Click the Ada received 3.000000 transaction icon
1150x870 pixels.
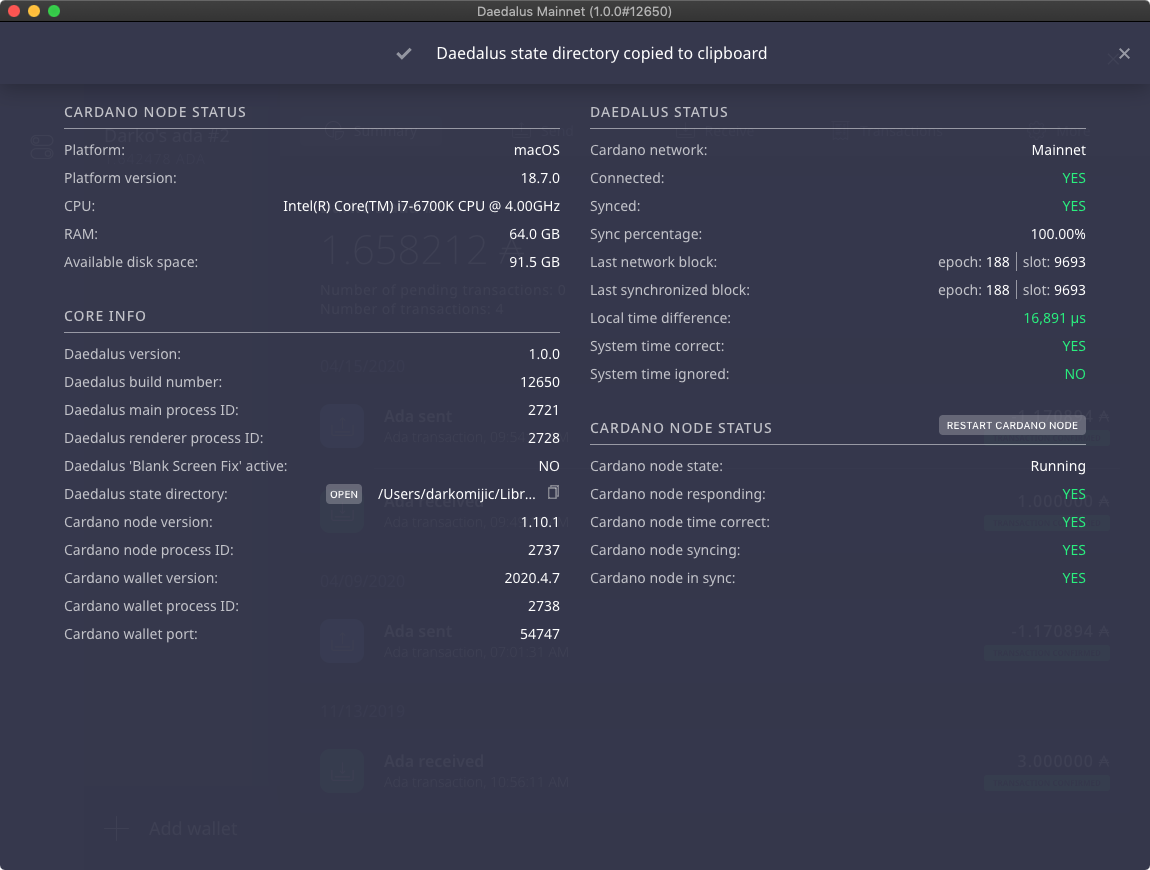click(342, 770)
